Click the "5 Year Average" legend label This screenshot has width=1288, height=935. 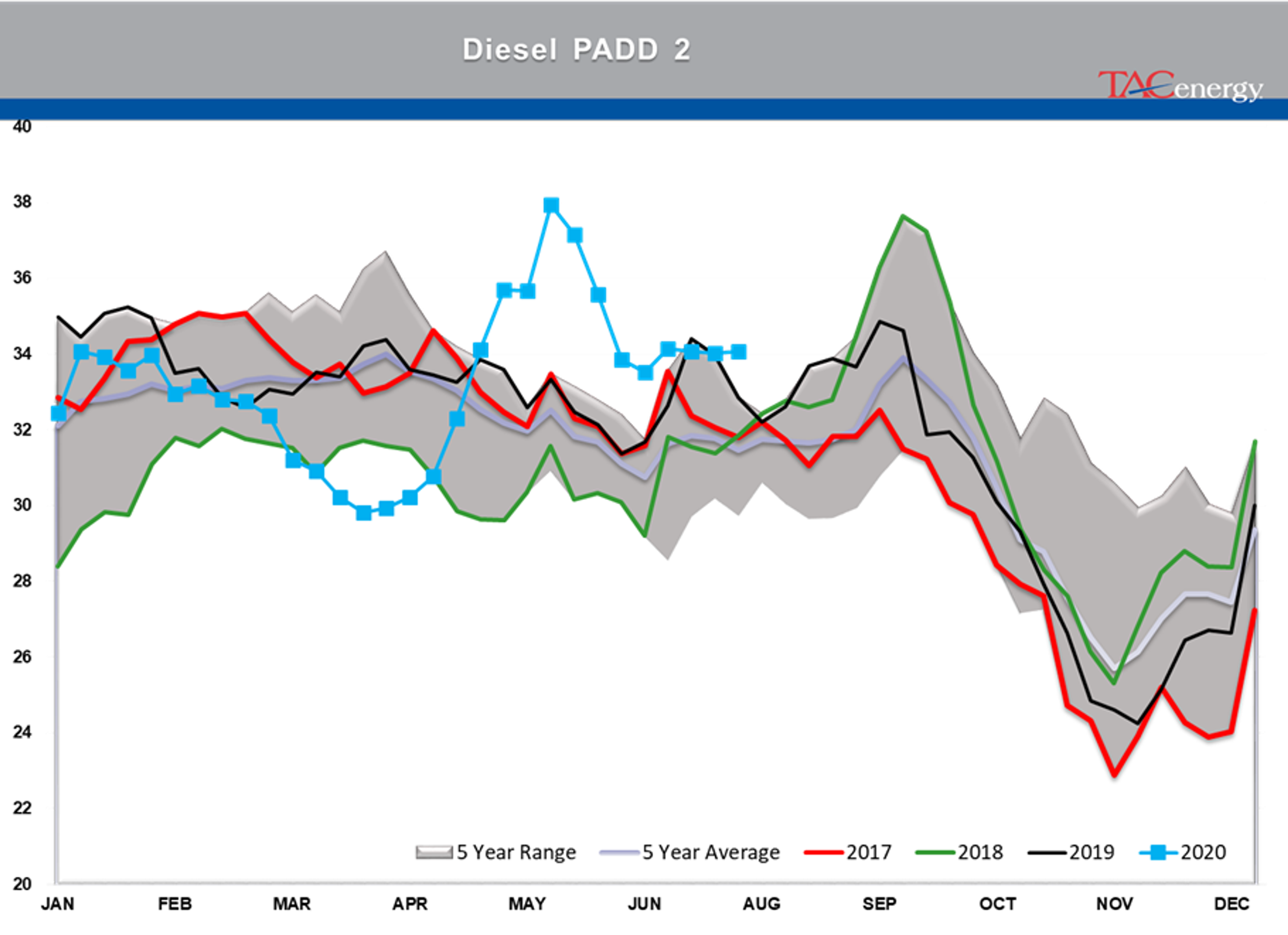pyautogui.click(x=711, y=853)
